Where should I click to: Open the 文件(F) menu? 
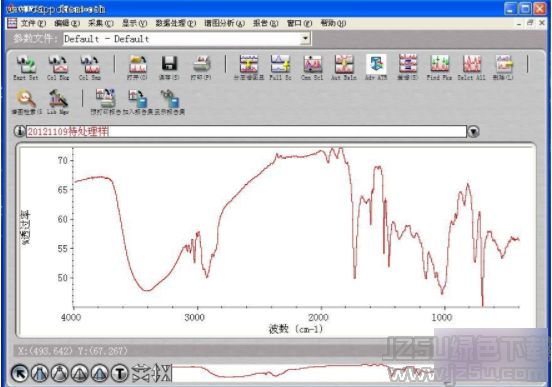pyautogui.click(x=33, y=23)
